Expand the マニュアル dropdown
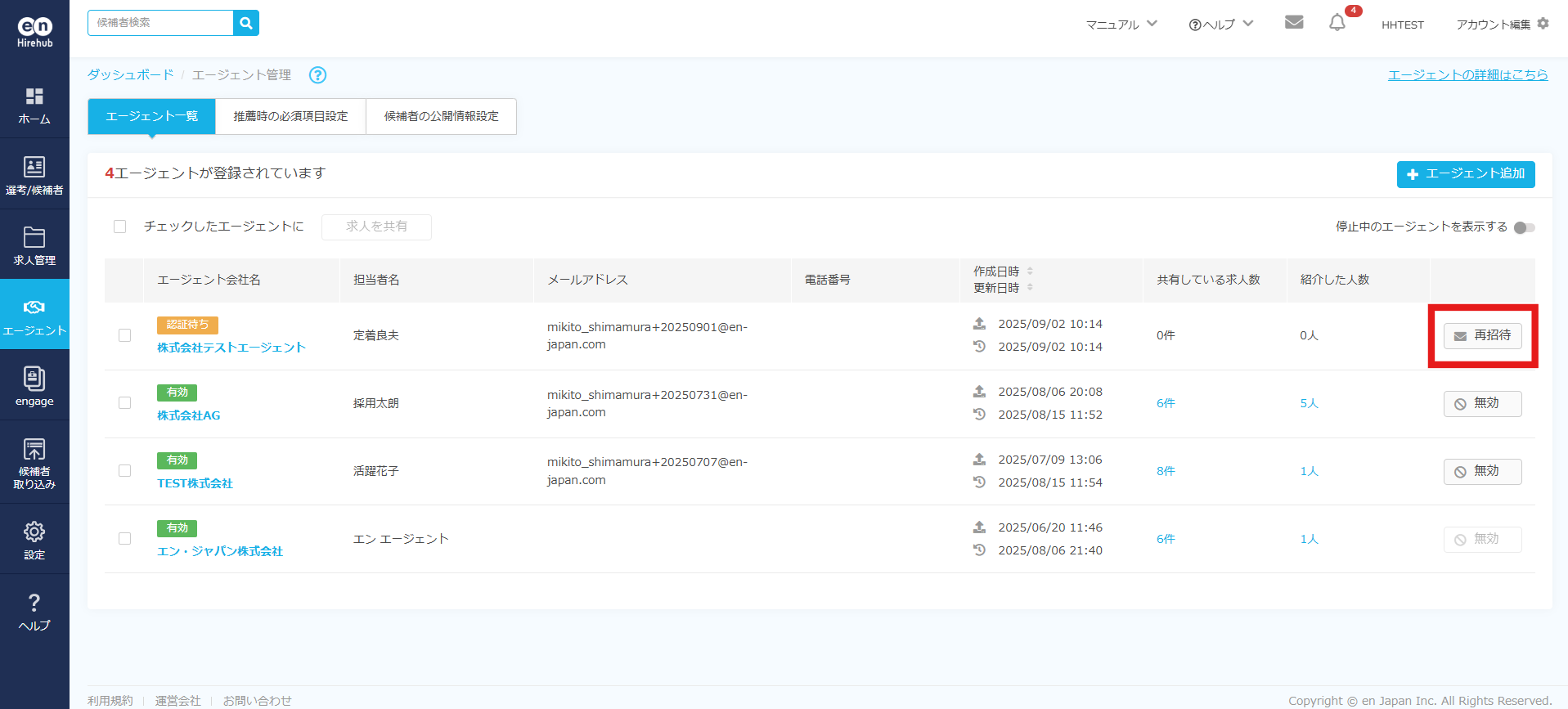This screenshot has height=709, width=1568. (1121, 25)
